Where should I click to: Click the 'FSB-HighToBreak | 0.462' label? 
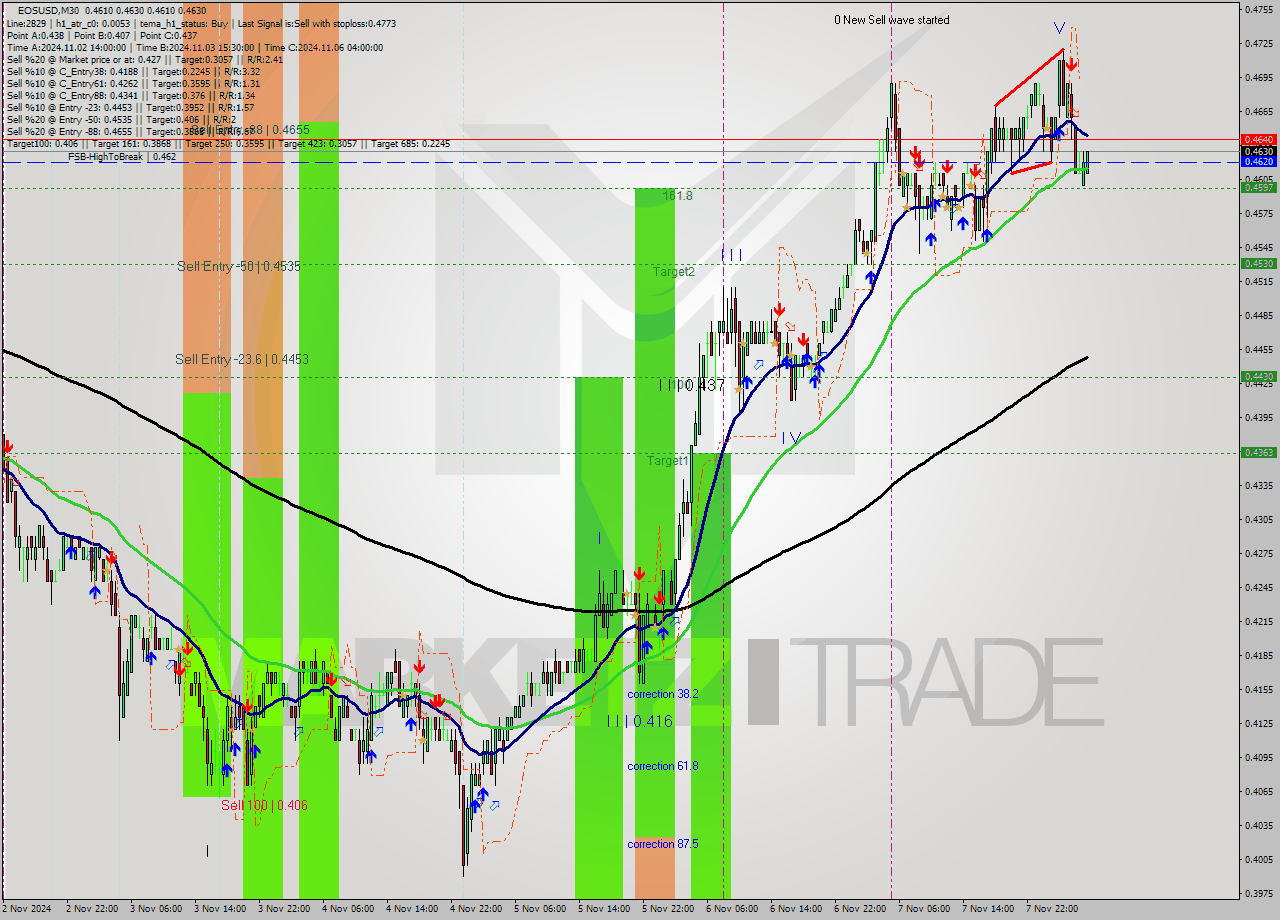coord(122,157)
